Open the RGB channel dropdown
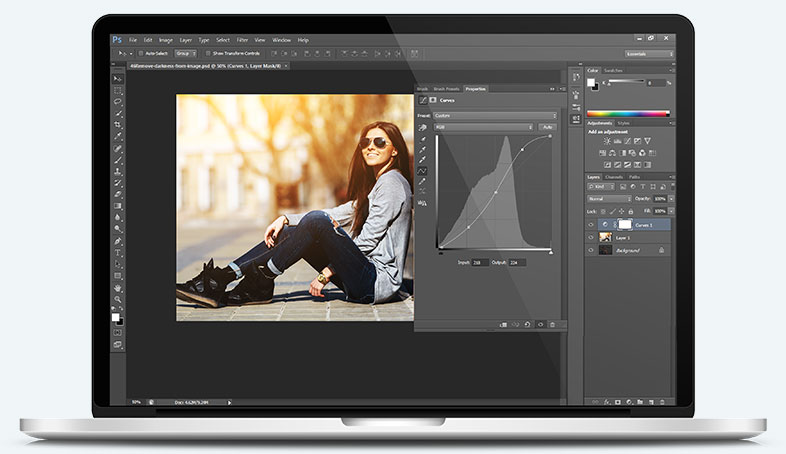Screen dimensions: 786x454 tap(484, 127)
